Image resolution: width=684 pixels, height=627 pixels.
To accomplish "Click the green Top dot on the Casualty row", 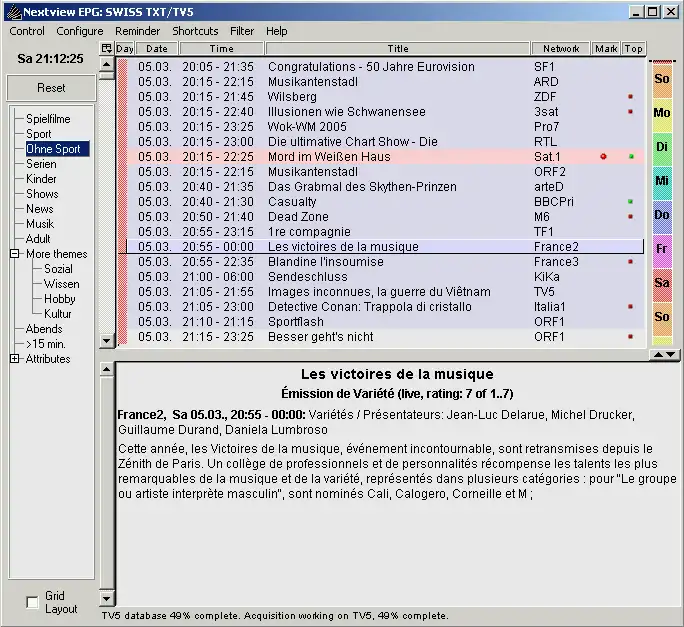I will tap(630, 202).
